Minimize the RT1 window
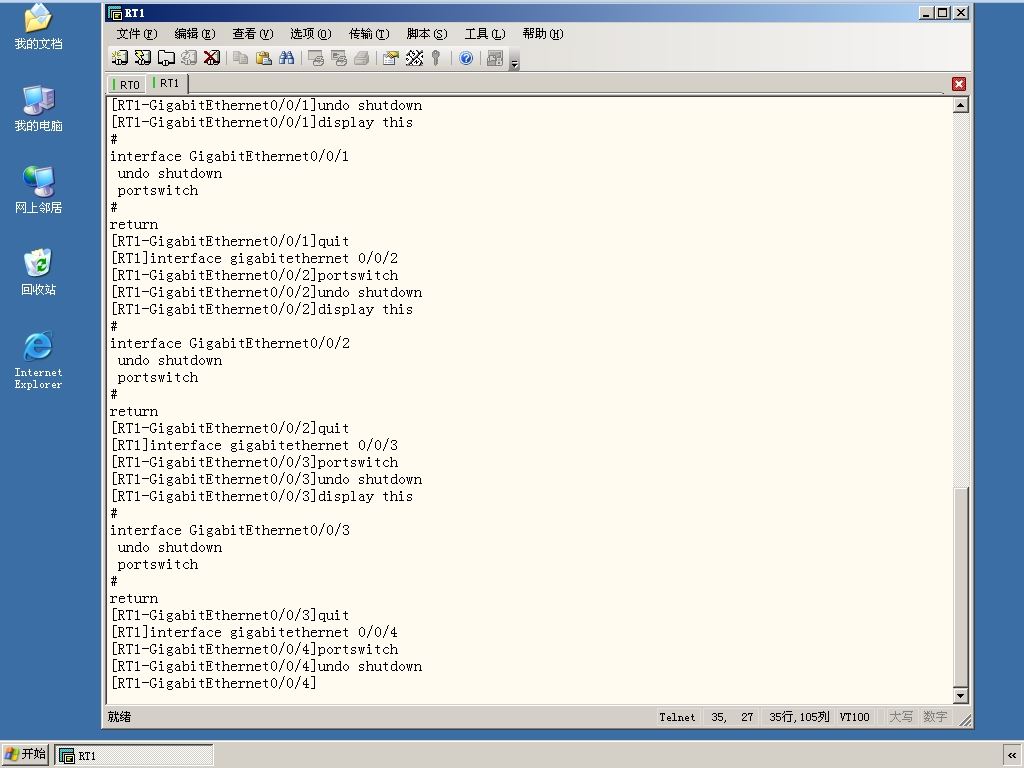This screenshot has width=1024, height=768. (x=925, y=13)
